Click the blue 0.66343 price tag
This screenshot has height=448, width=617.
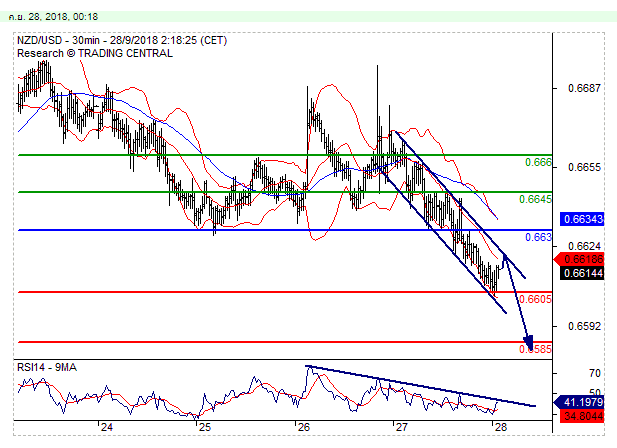(582, 219)
